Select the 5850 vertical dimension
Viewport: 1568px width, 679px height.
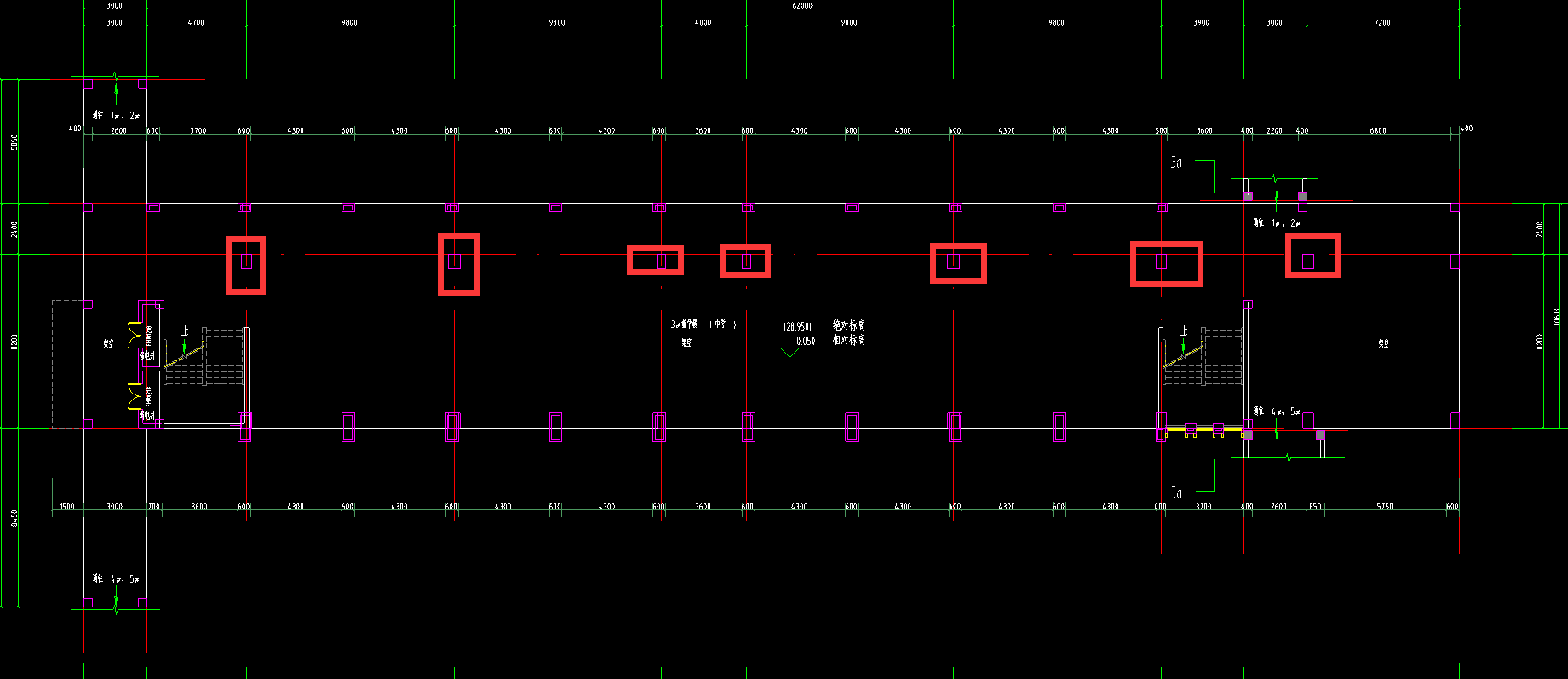tap(14, 142)
